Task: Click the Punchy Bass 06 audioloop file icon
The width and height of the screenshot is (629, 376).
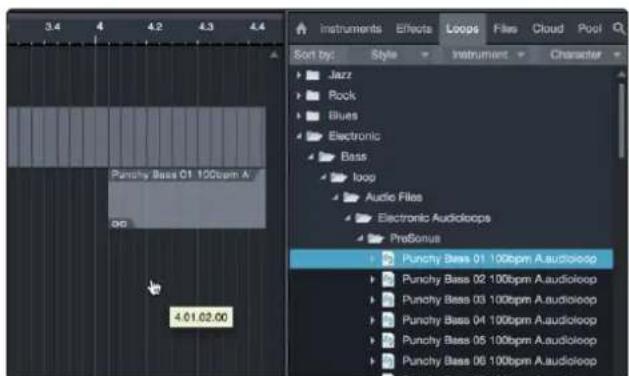Action: (x=388, y=361)
